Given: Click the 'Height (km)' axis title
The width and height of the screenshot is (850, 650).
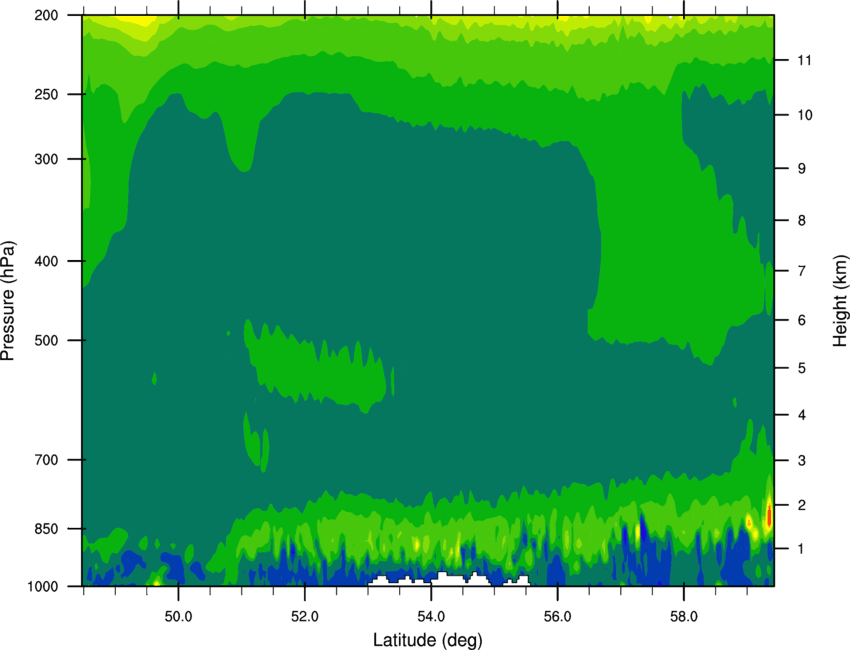Looking at the screenshot, I should tap(840, 300).
